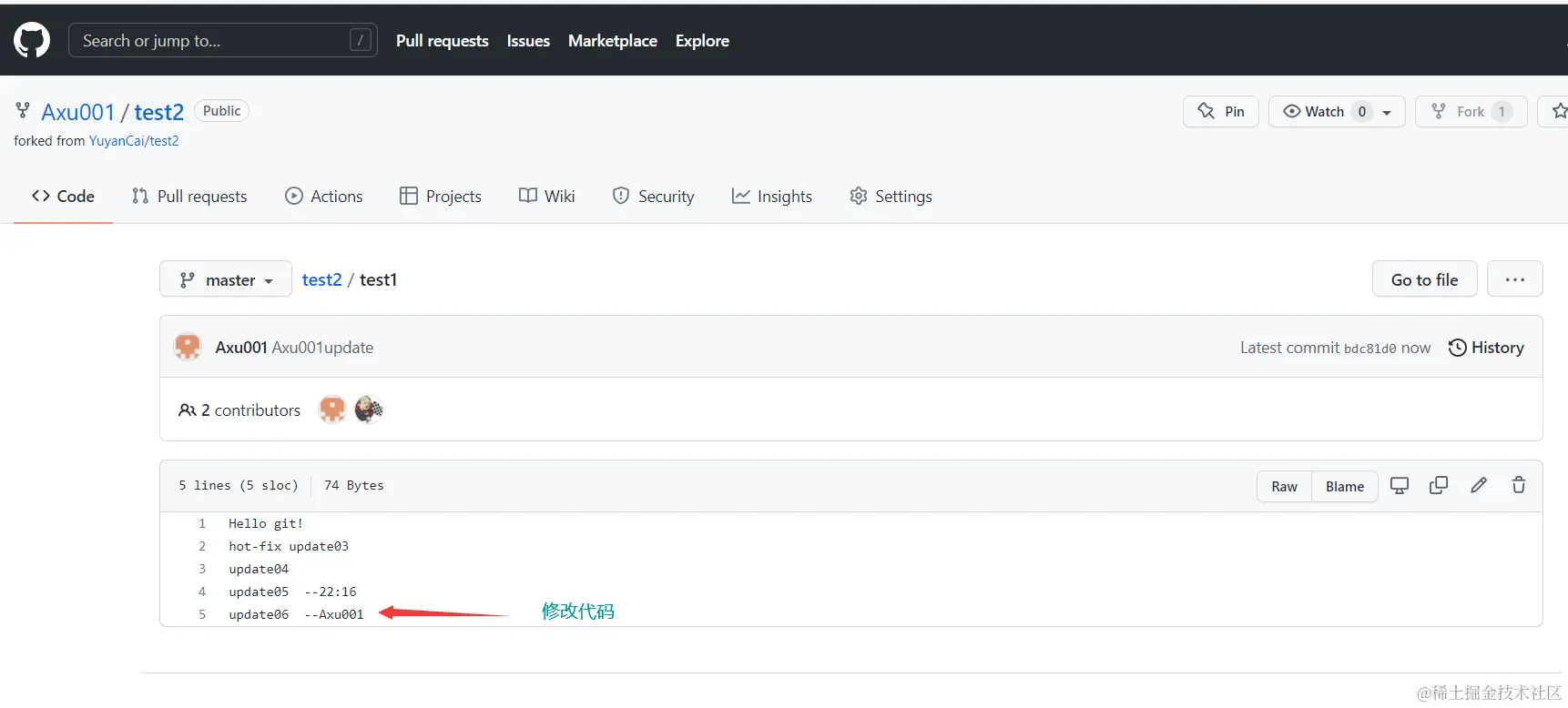Select line number 2
Viewport: 1568px width, 708px height.
[202, 546]
